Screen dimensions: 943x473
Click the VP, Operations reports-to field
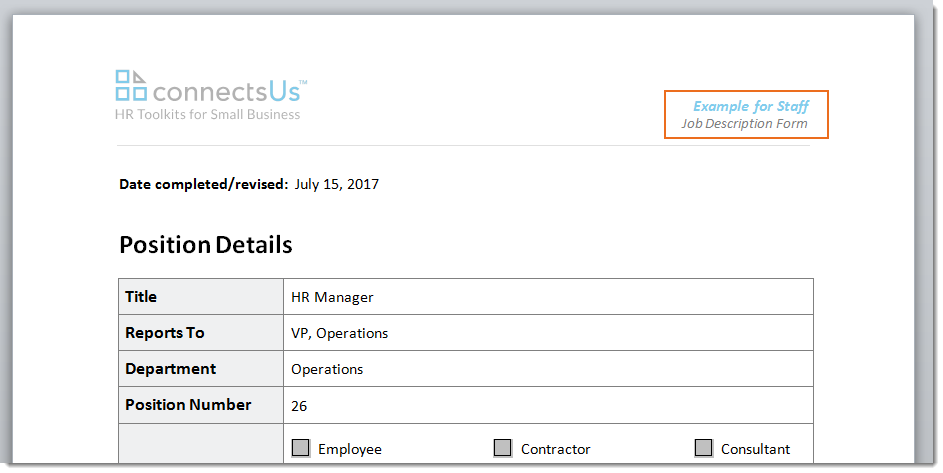(548, 333)
